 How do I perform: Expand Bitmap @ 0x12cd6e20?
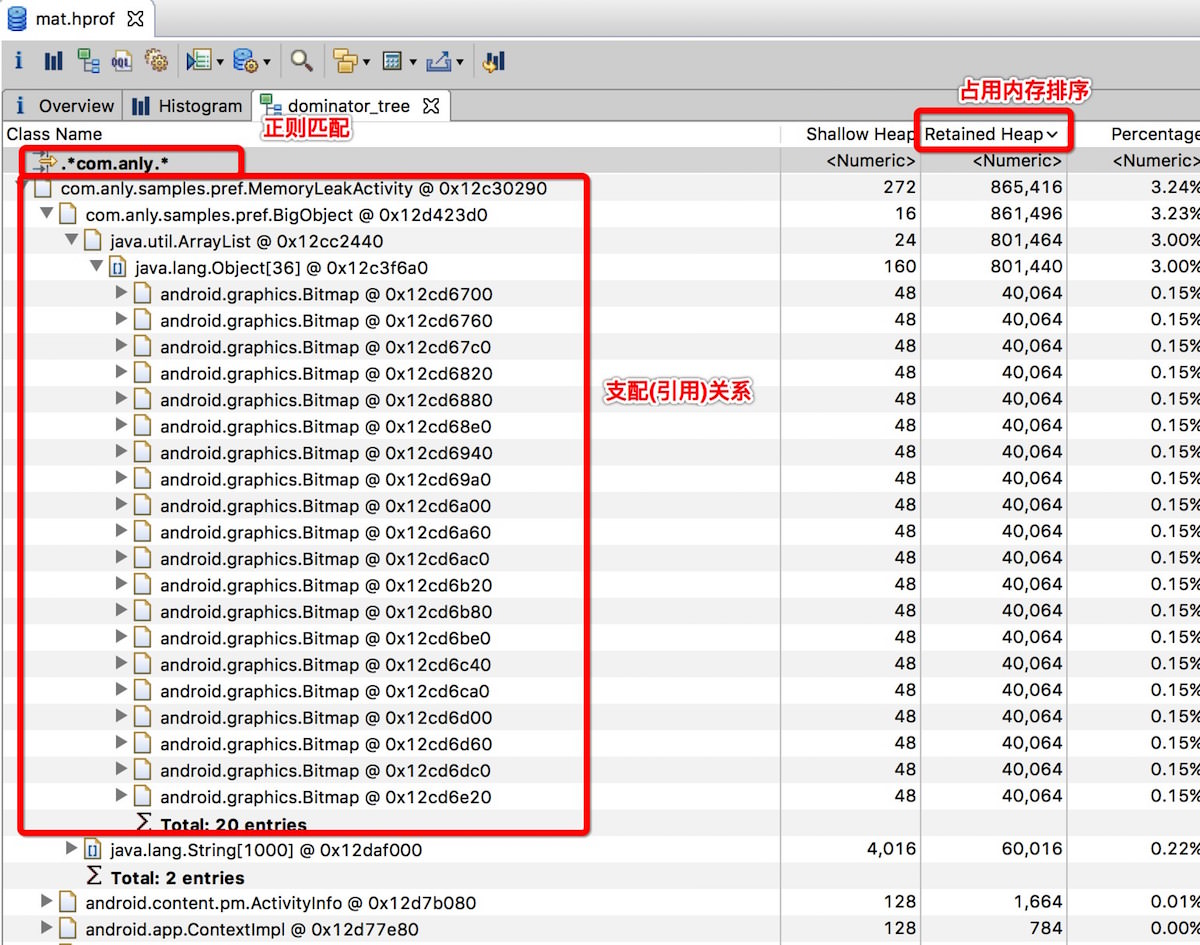pos(122,796)
